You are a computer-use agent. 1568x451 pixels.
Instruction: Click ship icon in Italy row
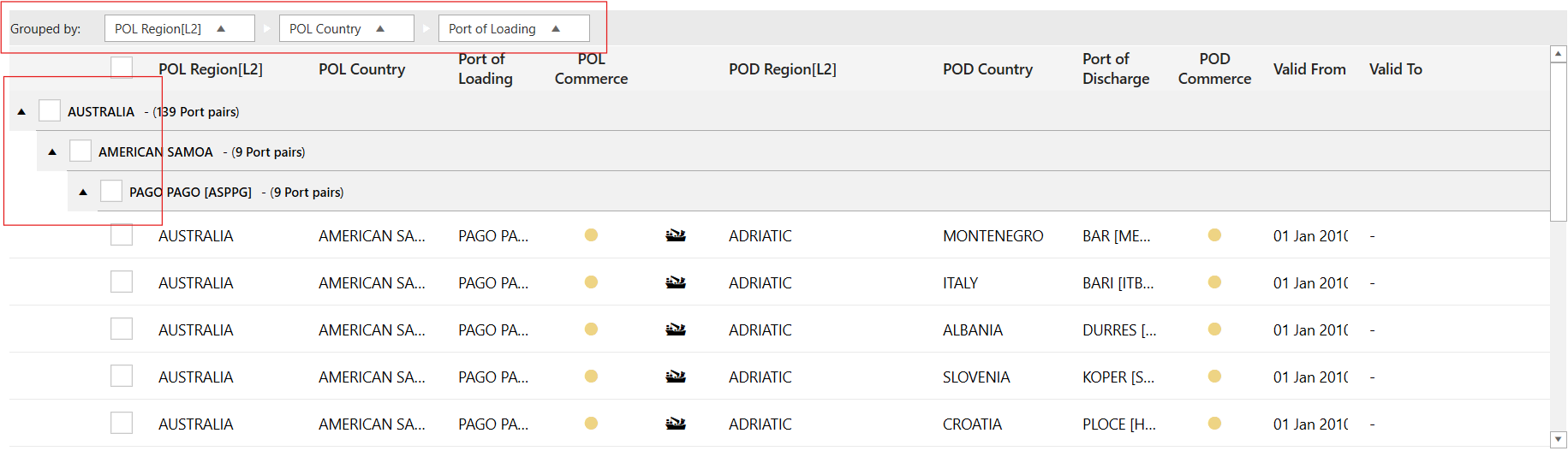point(676,282)
